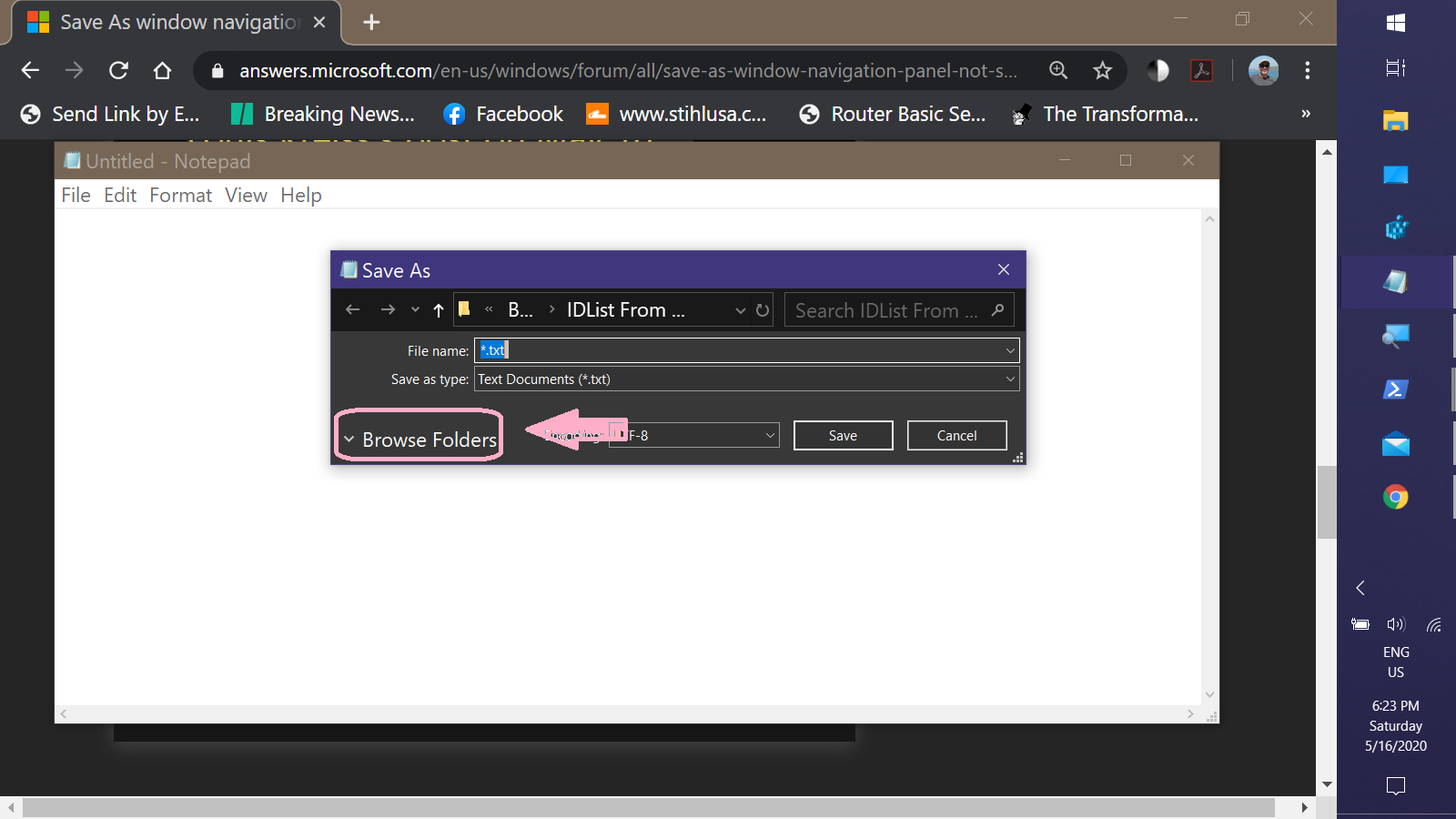
Task: Open the Router Basic Se... bookmark
Action: 893,114
